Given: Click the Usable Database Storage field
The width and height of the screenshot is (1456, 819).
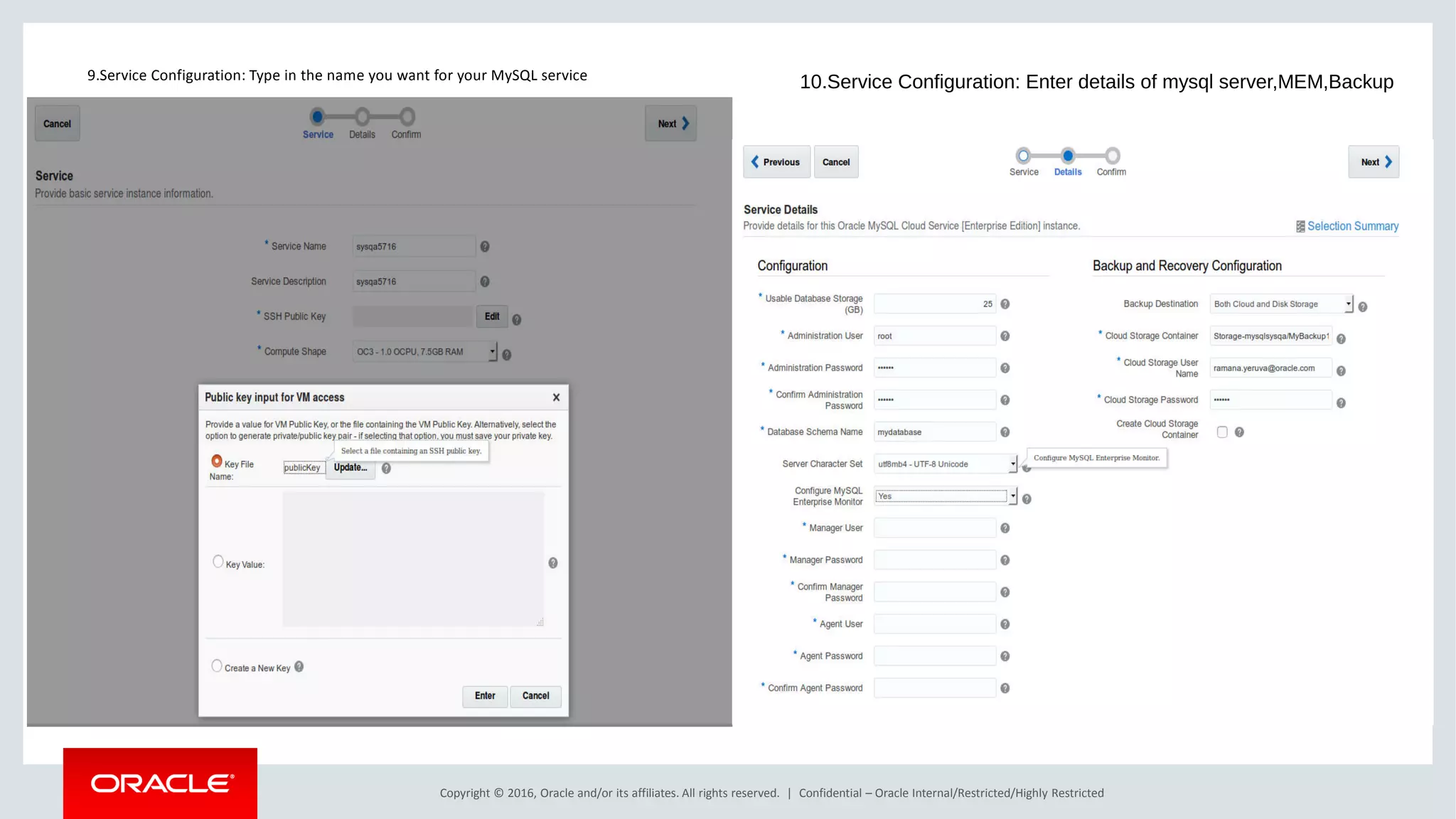Looking at the screenshot, I should [935, 304].
